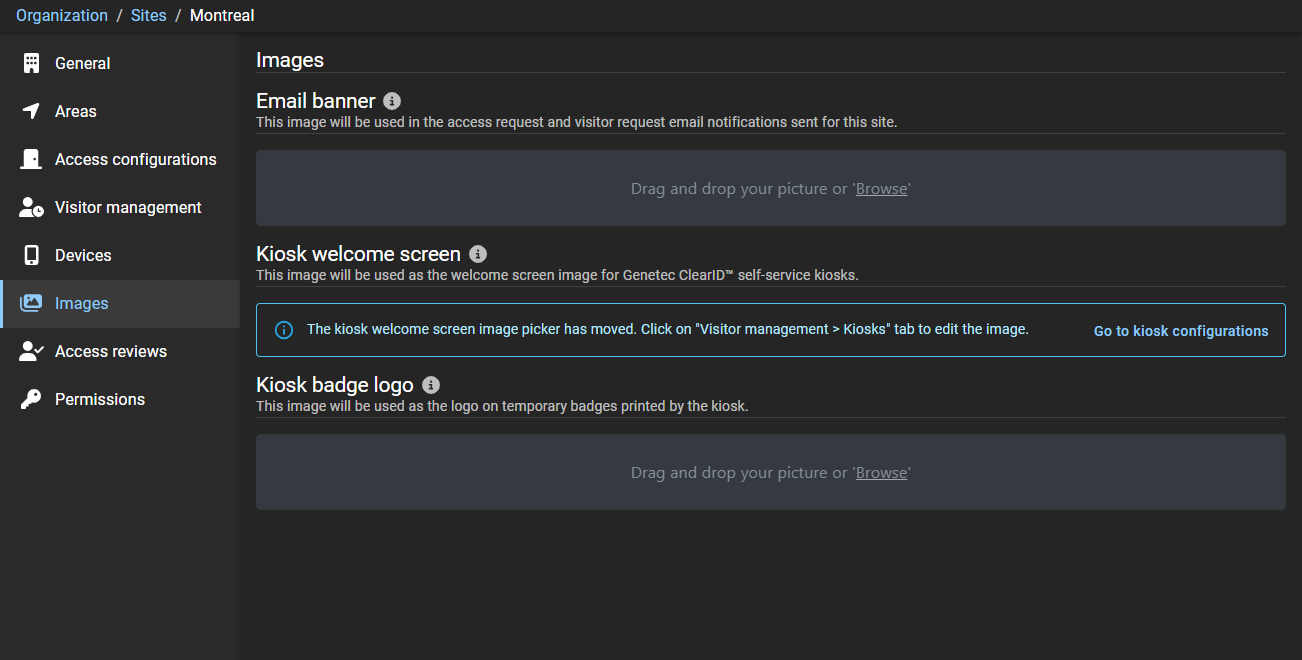
Task: Select the General settings icon in sidebar
Action: click(x=31, y=63)
